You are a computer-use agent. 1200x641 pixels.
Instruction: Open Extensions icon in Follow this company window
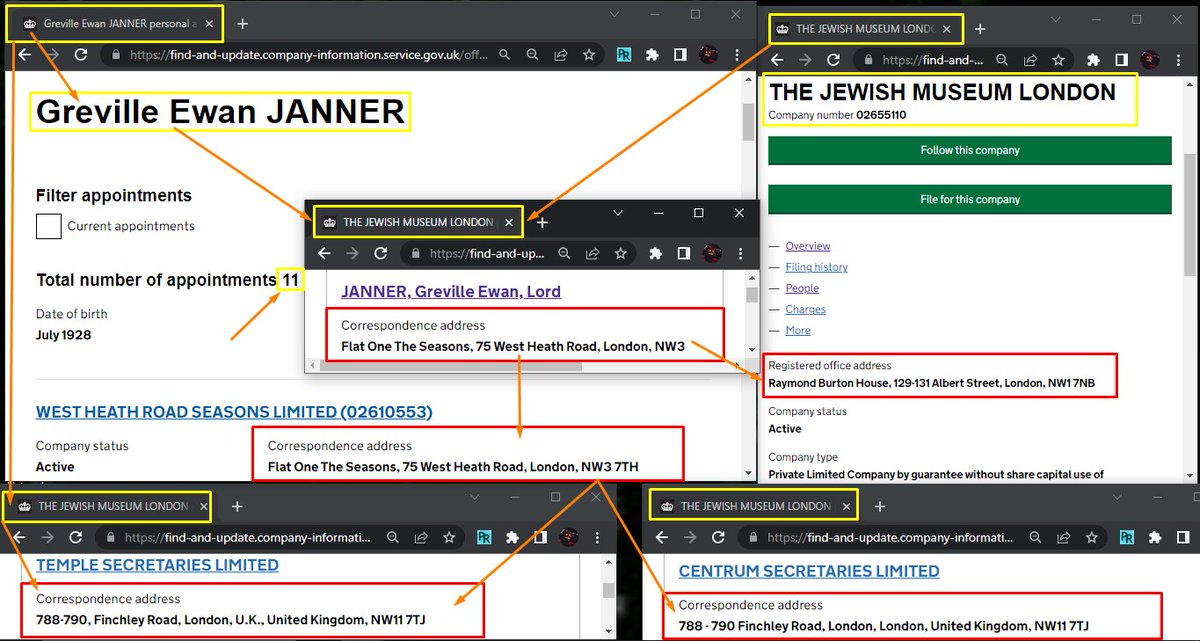1096,60
